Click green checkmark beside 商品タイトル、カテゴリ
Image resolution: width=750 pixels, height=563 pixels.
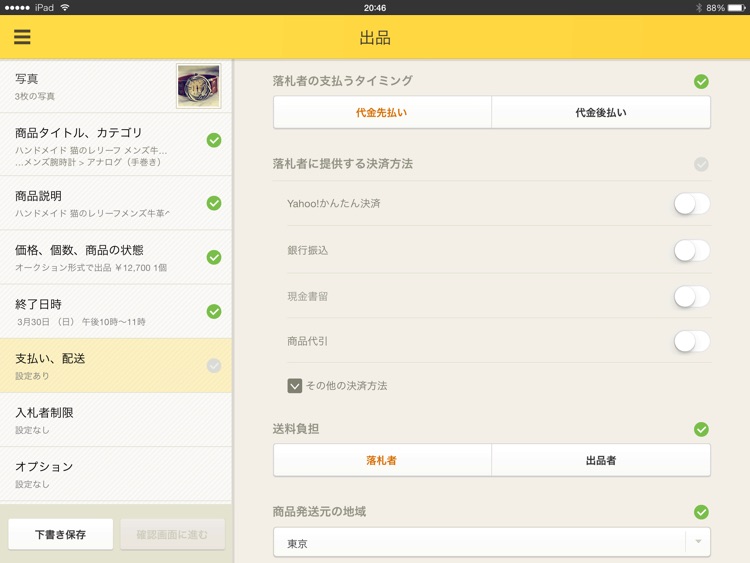(x=214, y=140)
